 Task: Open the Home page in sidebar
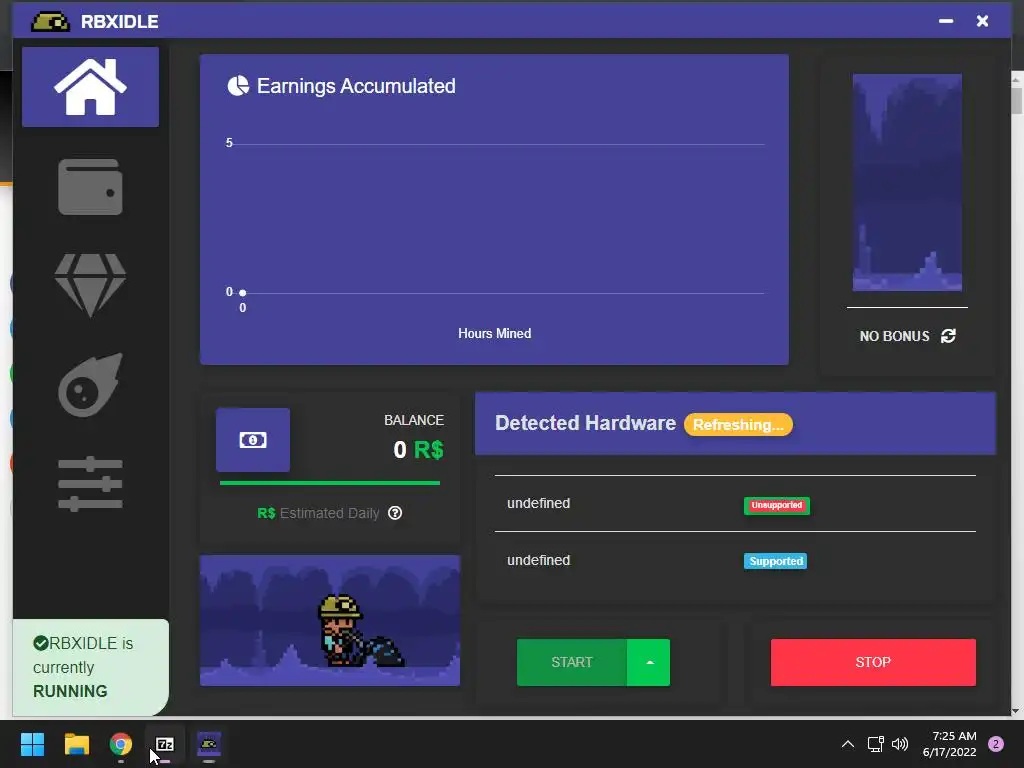(x=90, y=87)
